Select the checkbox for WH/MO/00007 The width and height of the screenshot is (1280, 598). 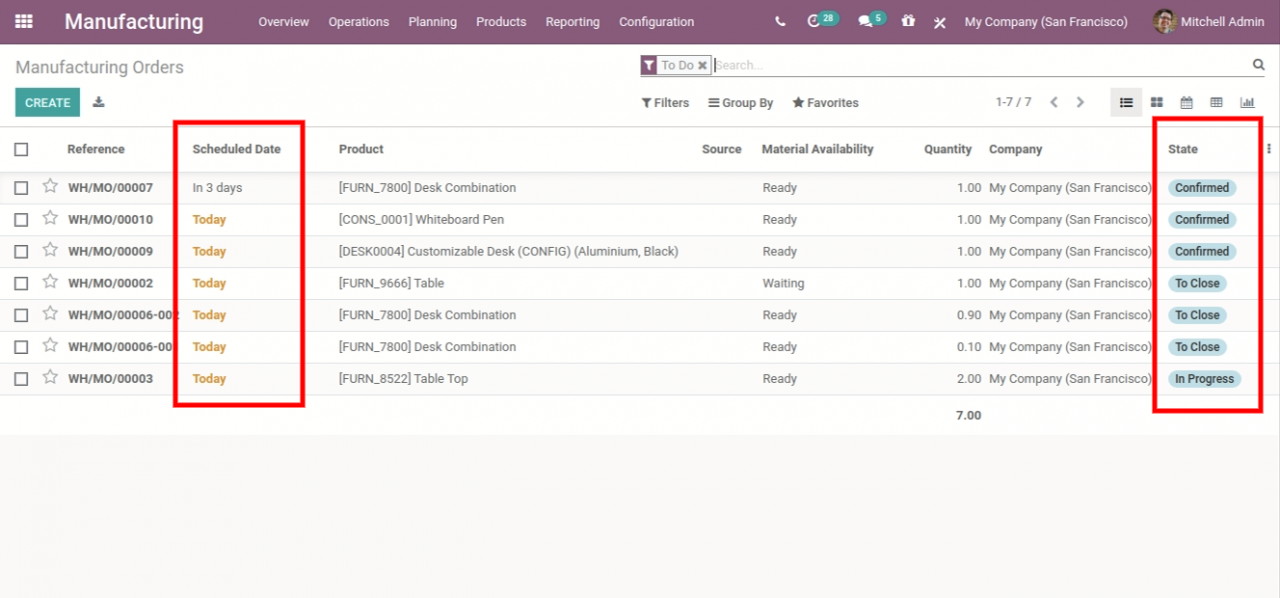coord(21,187)
